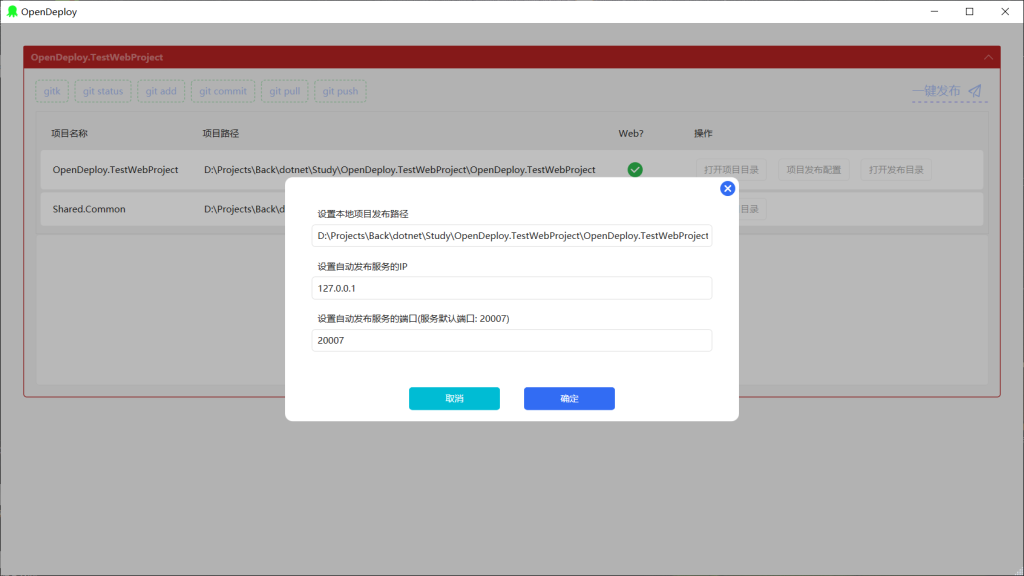Run git push command button

[340, 91]
